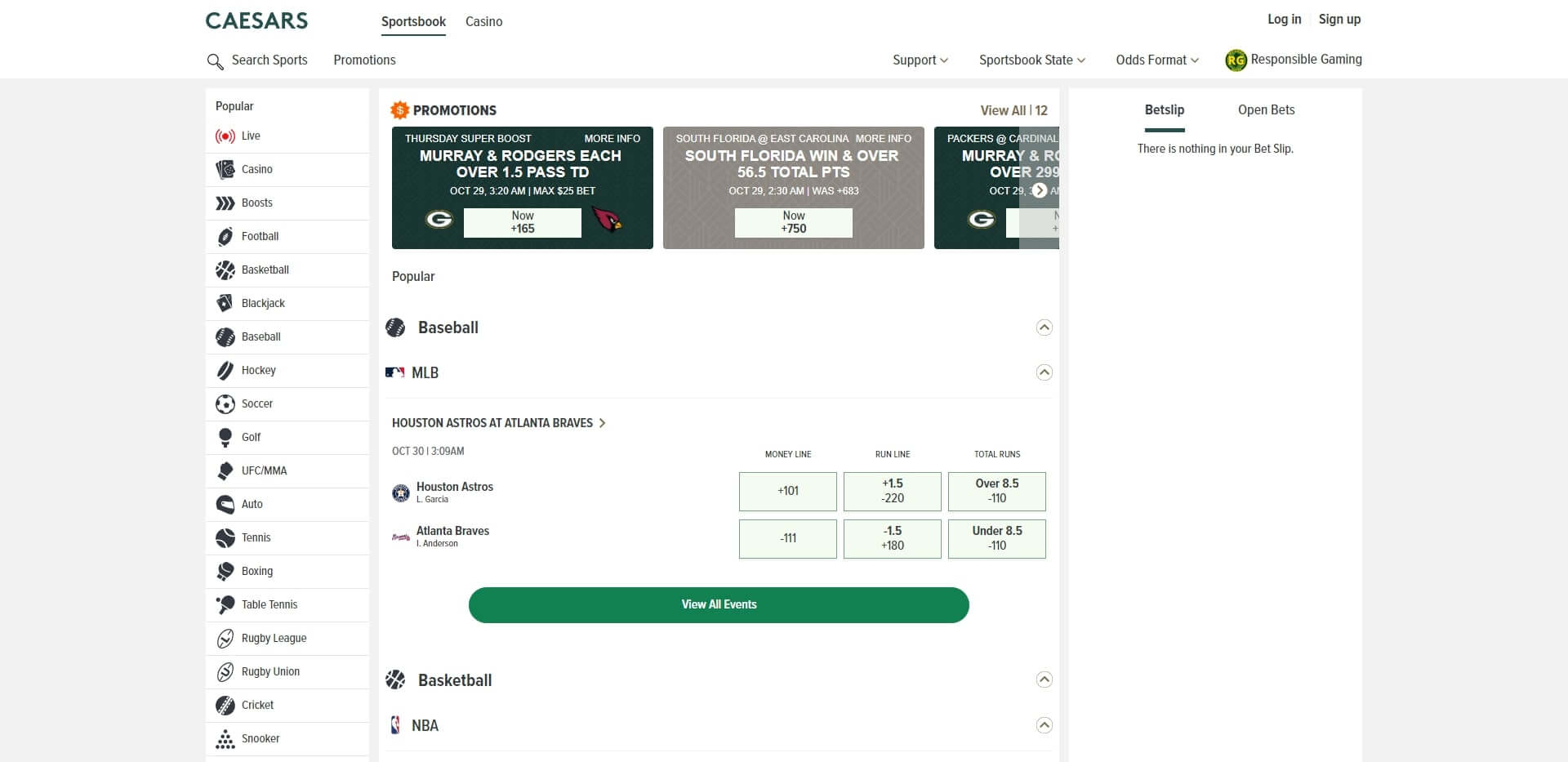Select the Open Bets tab
1568x762 pixels.
point(1266,110)
